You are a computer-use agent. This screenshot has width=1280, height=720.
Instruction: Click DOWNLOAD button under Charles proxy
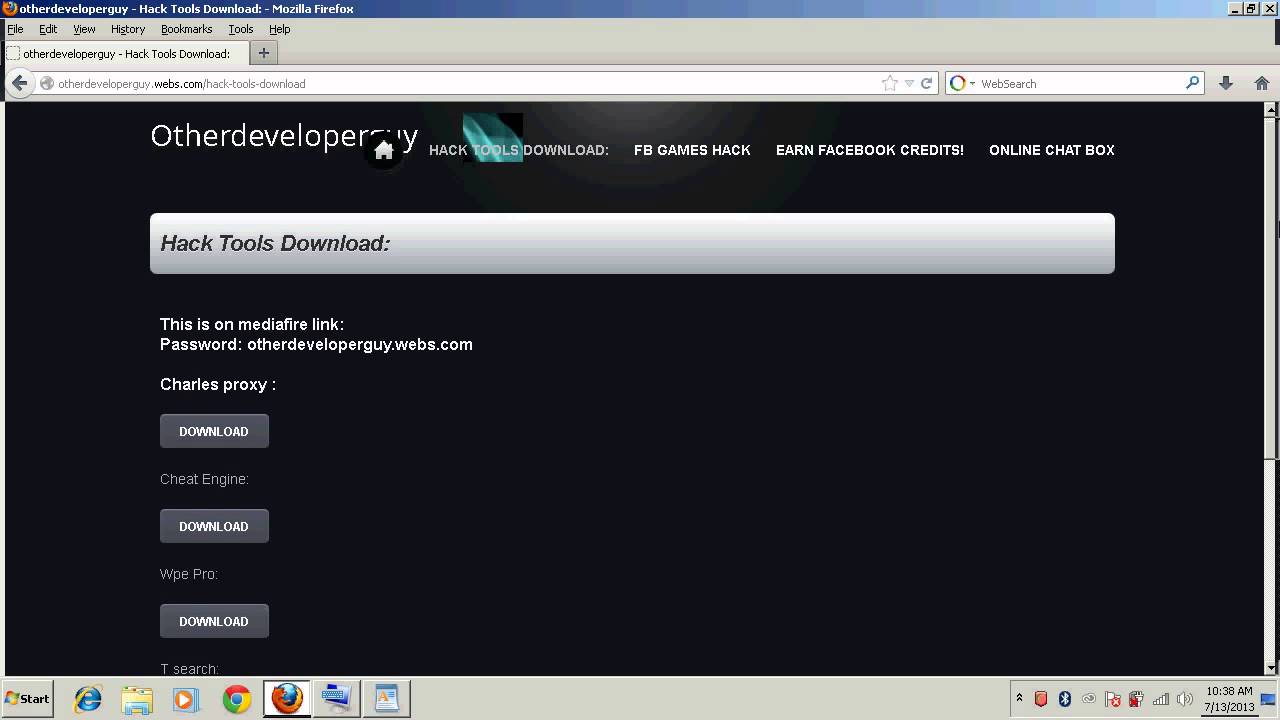[x=214, y=431]
